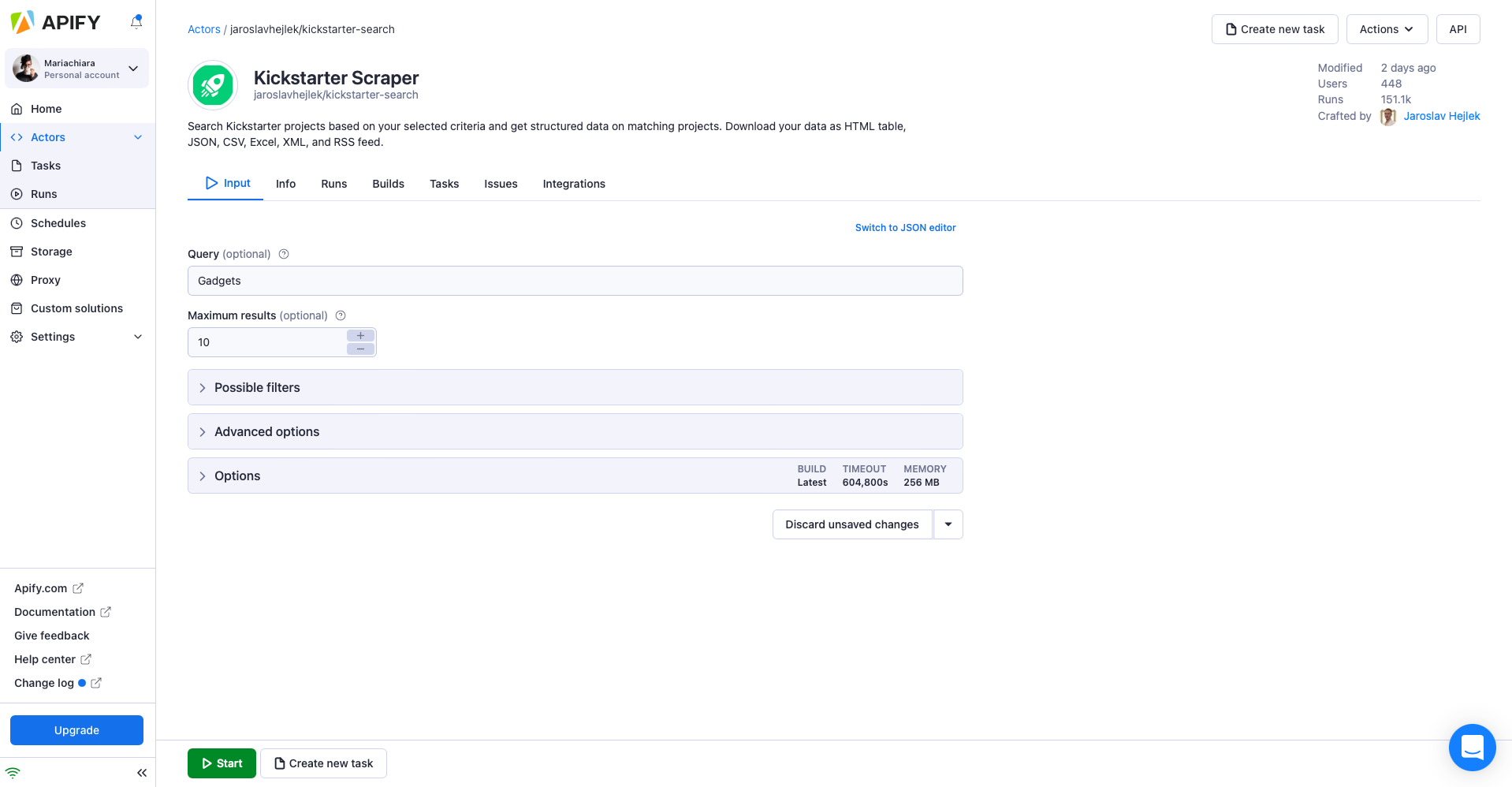Start the Kickstarter Scraper run

[x=222, y=763]
